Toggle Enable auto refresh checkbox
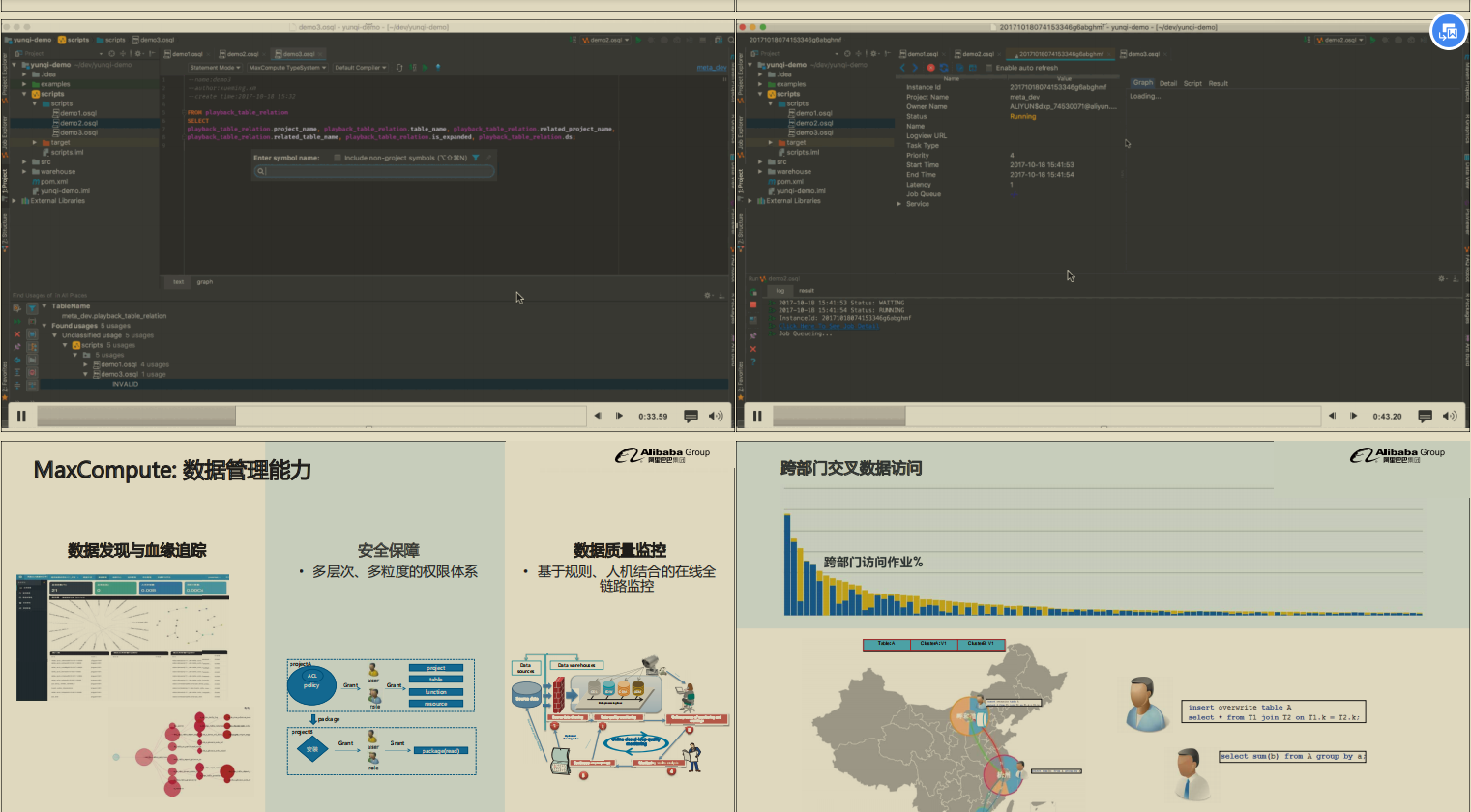This screenshot has width=1471, height=812. click(x=989, y=68)
